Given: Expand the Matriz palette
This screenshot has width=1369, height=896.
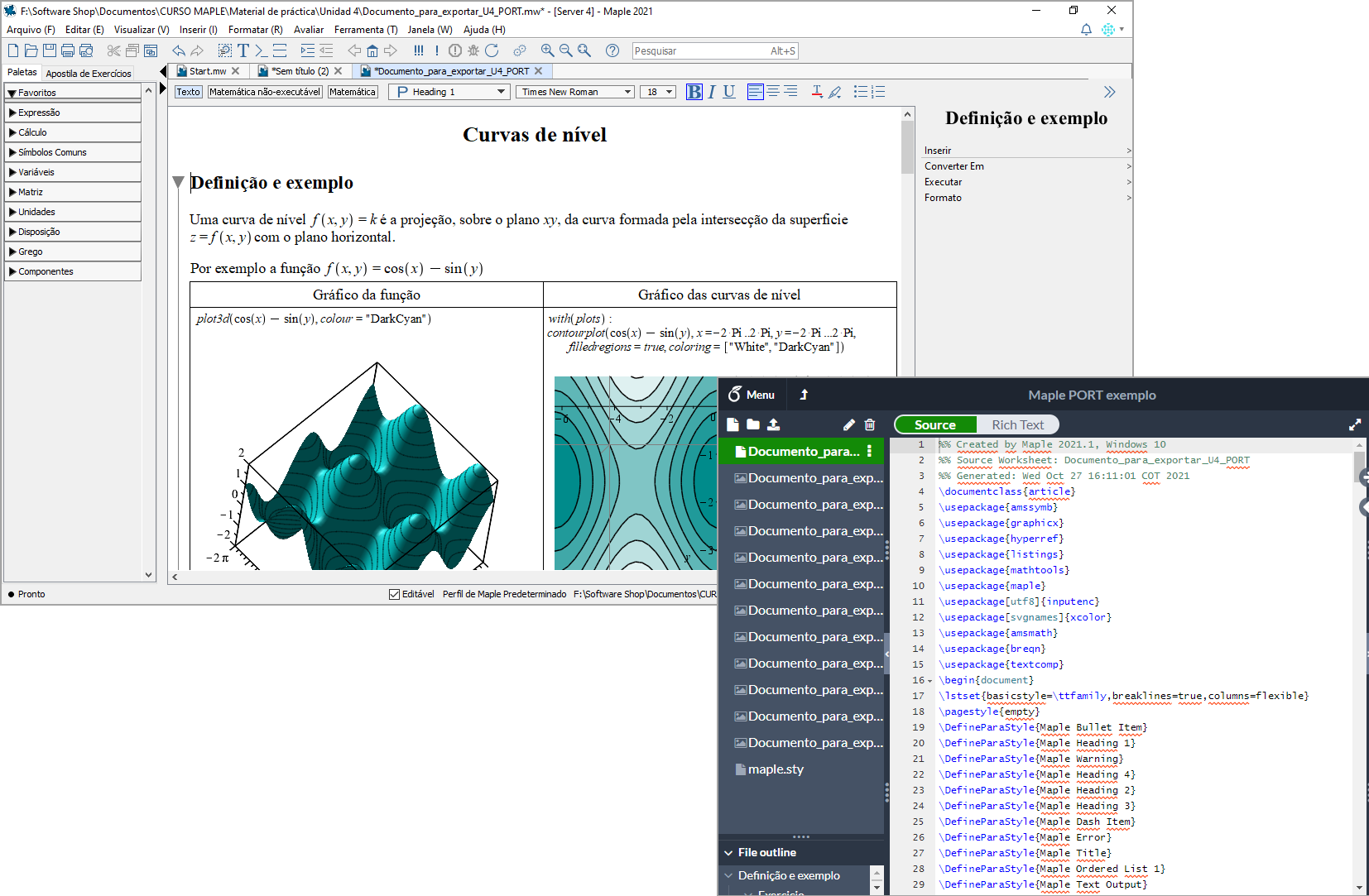Looking at the screenshot, I should [x=73, y=192].
